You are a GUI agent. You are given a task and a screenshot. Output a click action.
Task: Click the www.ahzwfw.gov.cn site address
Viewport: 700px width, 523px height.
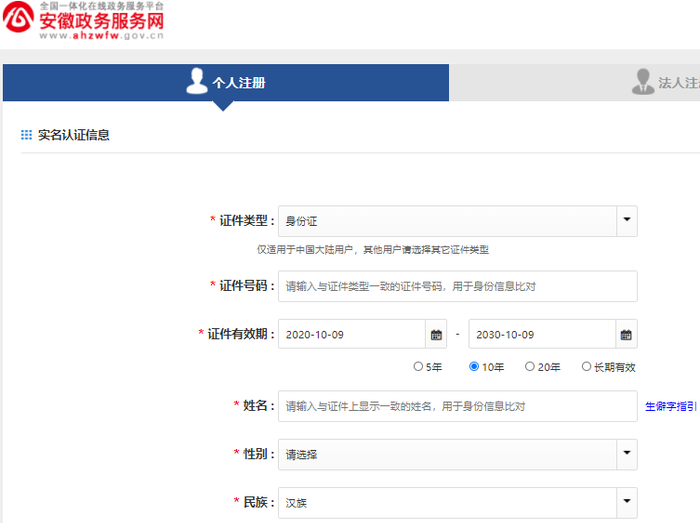pyautogui.click(x=102, y=35)
